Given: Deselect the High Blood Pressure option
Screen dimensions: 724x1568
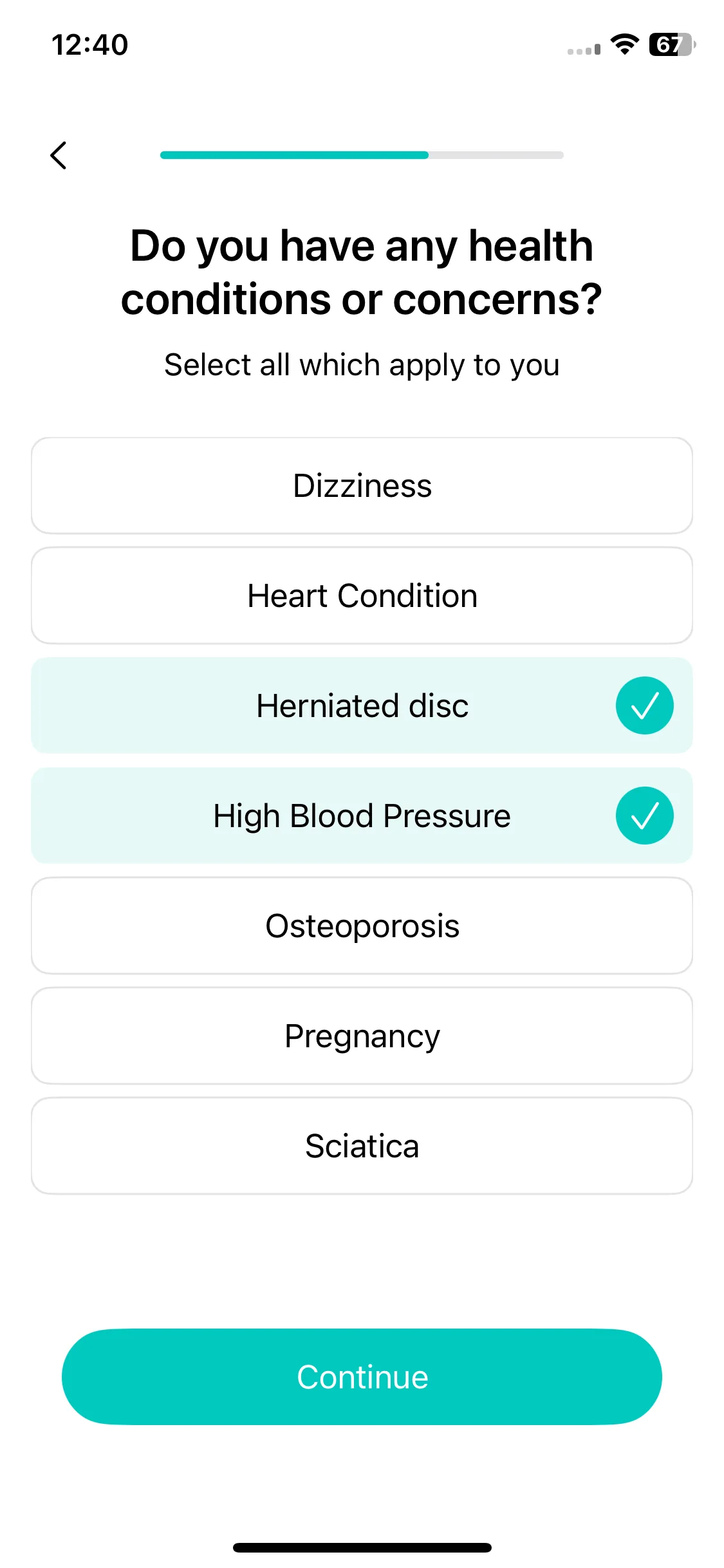Looking at the screenshot, I should point(362,816).
